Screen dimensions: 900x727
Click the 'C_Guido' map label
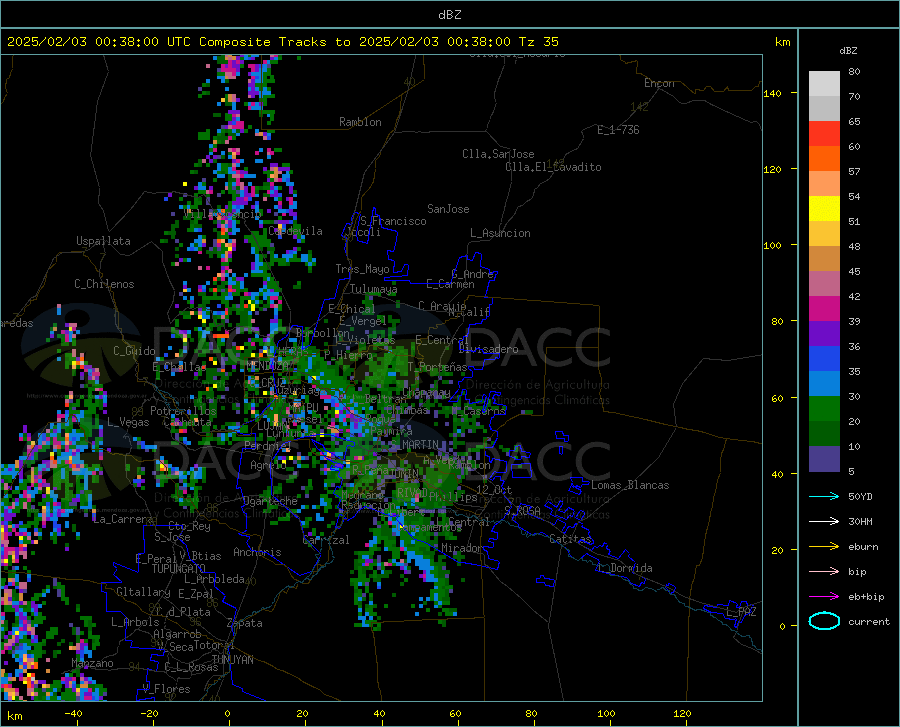click(134, 351)
